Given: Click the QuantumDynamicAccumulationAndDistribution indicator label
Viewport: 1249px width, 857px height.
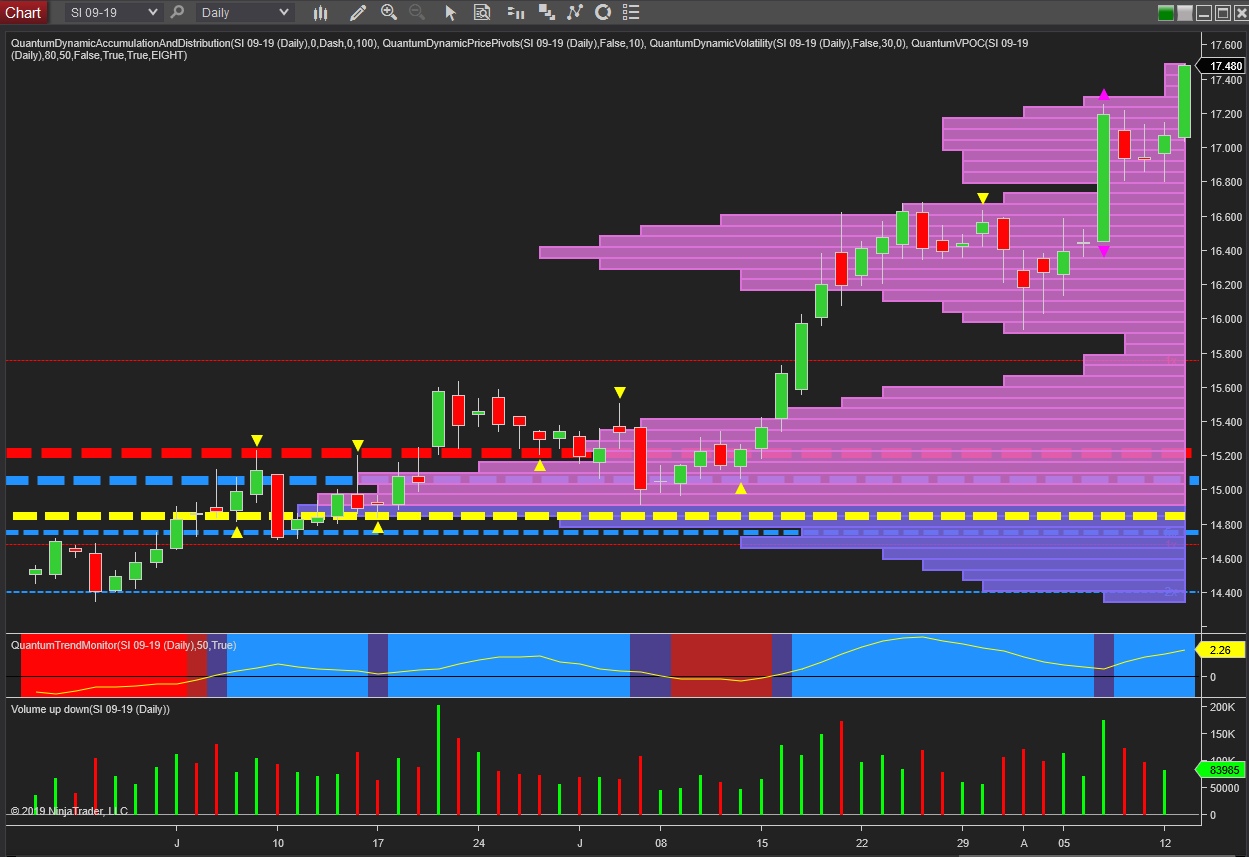Looking at the screenshot, I should pos(192,43).
